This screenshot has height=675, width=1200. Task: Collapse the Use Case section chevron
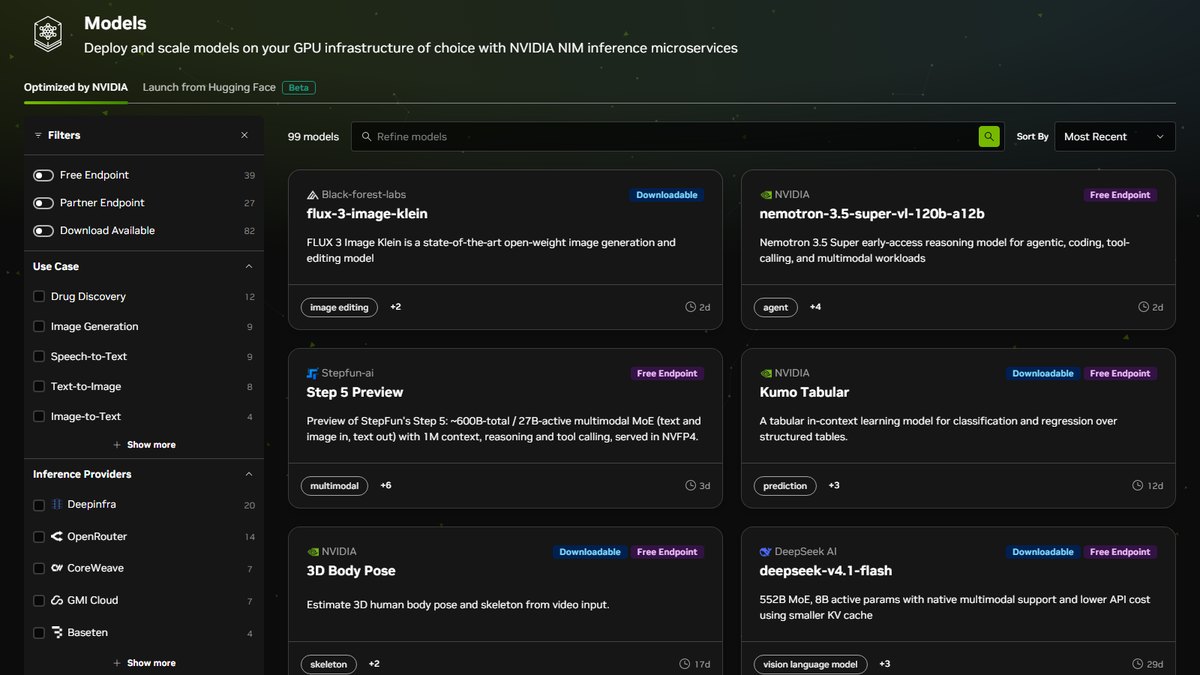point(249,267)
